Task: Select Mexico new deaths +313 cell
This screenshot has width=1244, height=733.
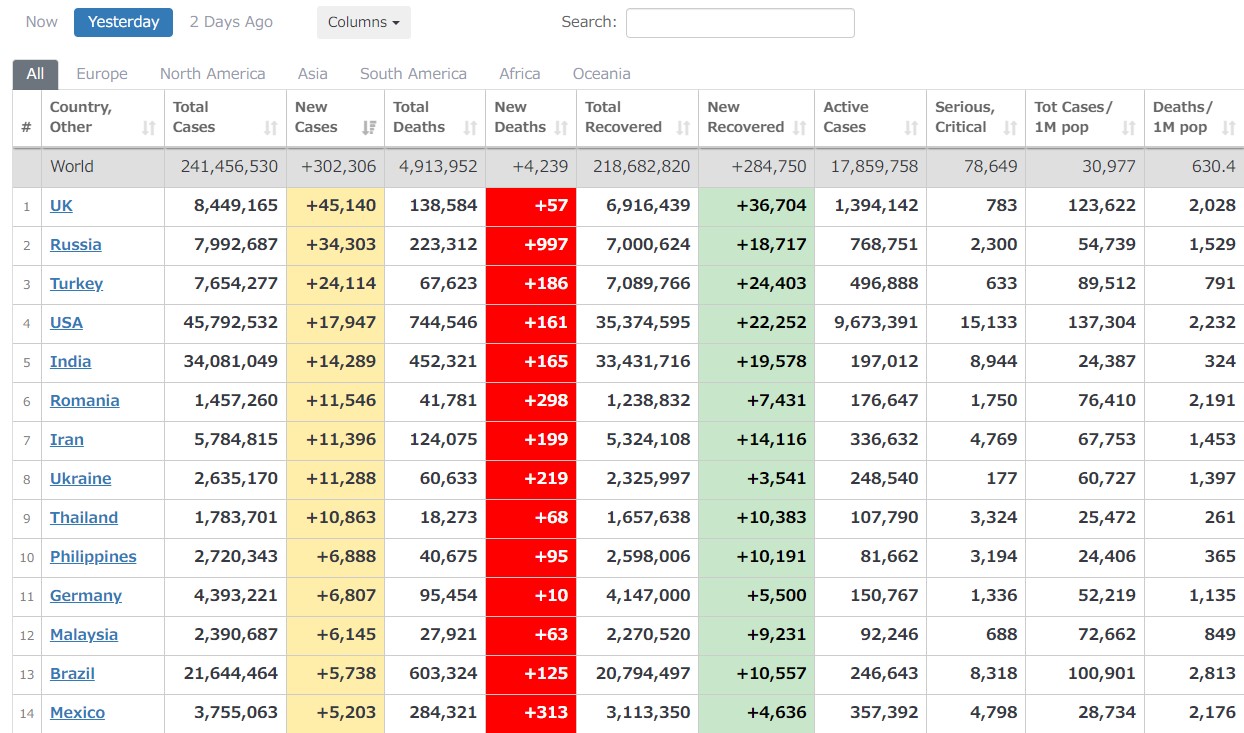Action: 531,713
